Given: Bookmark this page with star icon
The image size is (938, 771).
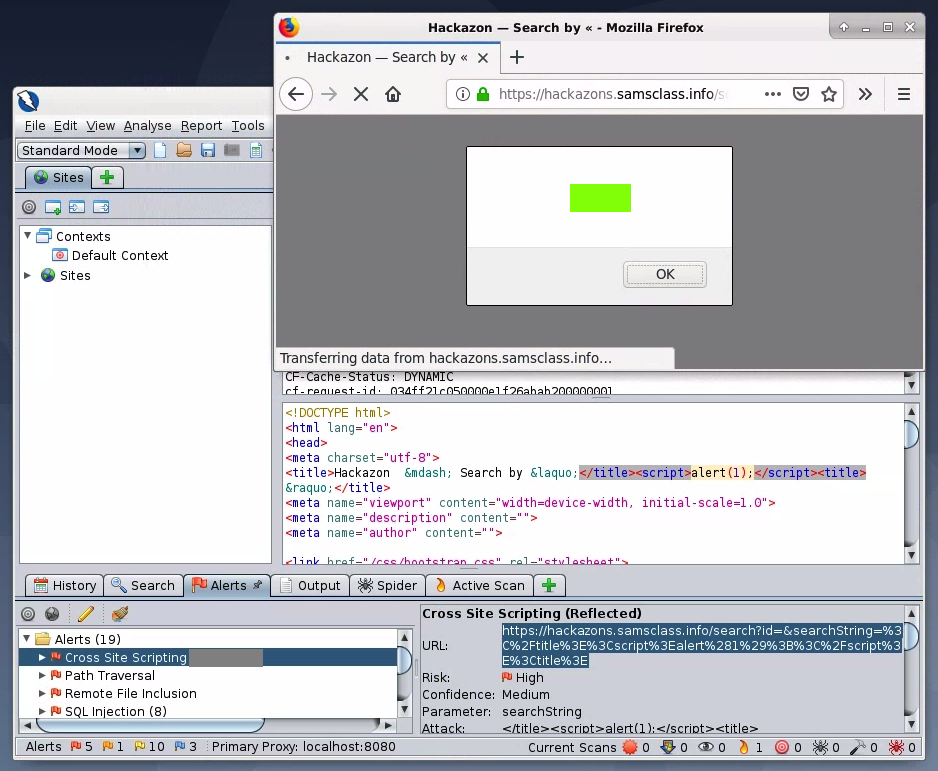Looking at the screenshot, I should click(x=829, y=94).
